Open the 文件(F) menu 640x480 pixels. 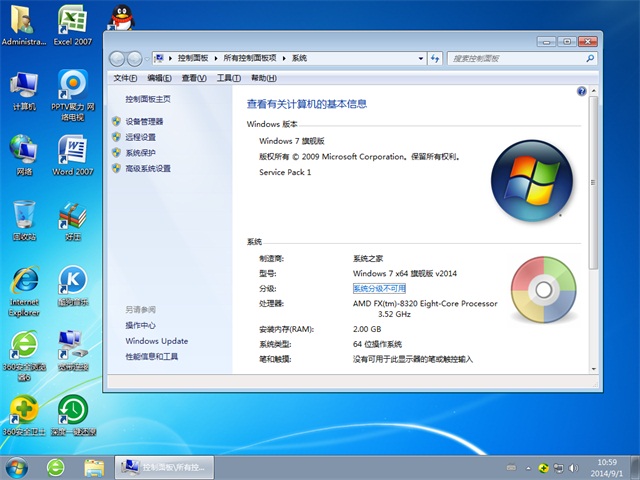(125, 78)
